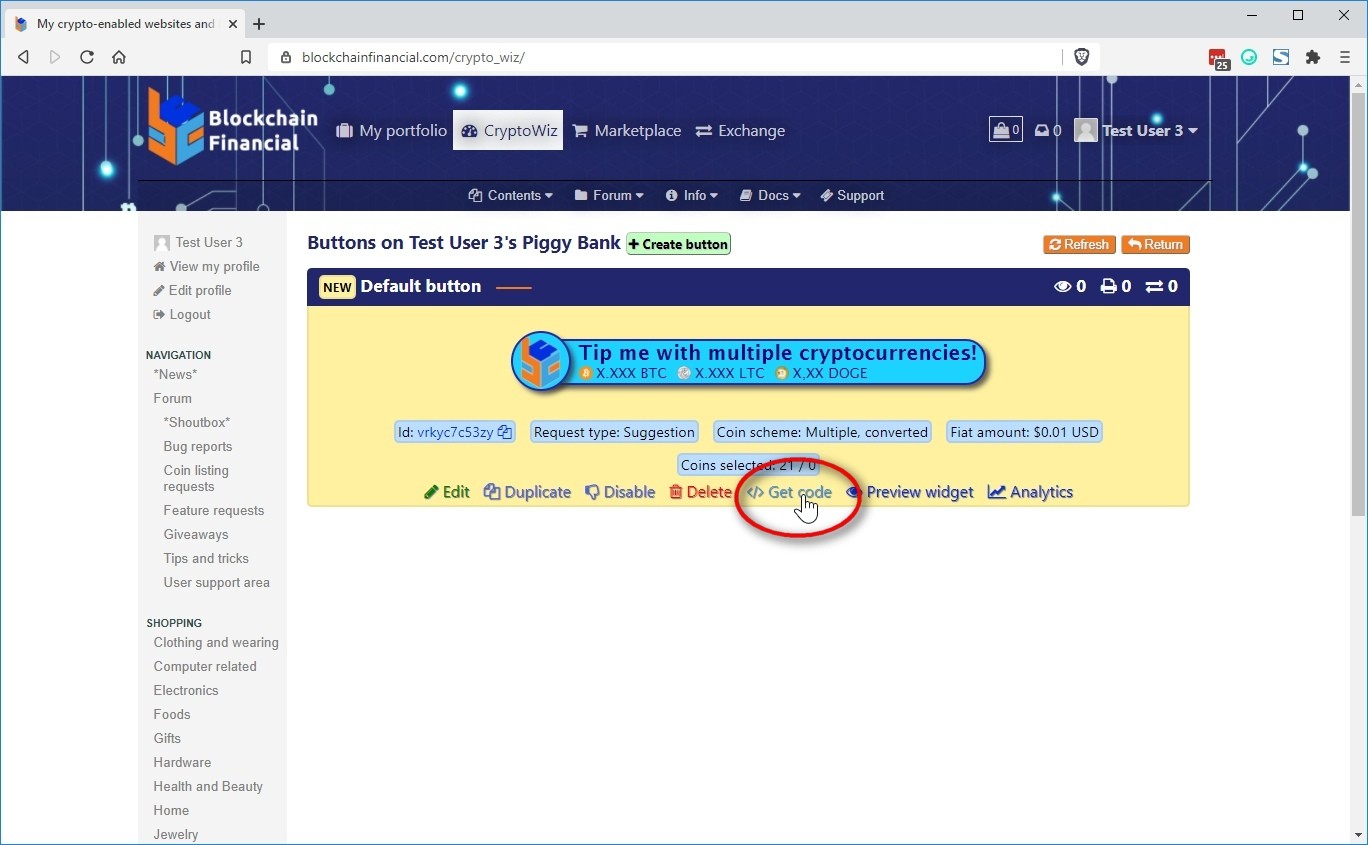Open the Forum dropdown menu
Screen dimensions: 1368x845
click(x=609, y=195)
